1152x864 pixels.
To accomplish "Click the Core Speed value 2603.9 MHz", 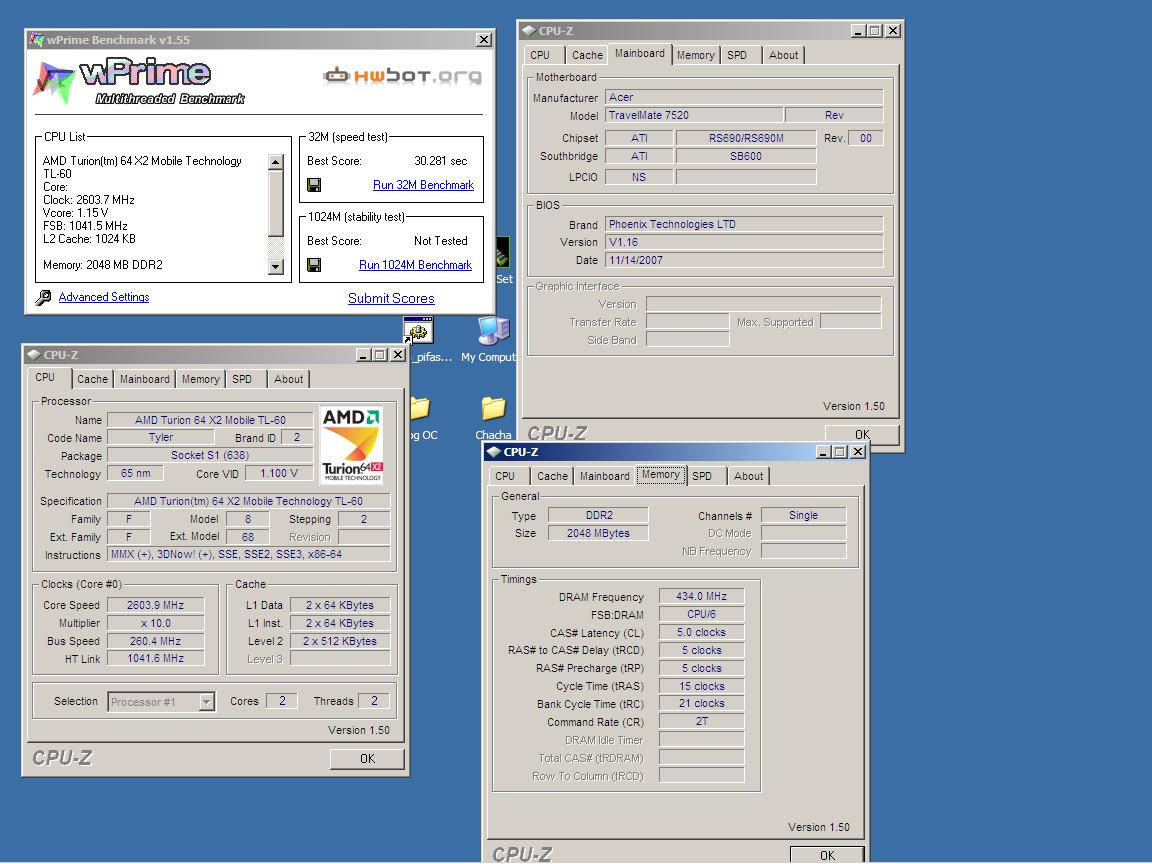I will point(155,605).
